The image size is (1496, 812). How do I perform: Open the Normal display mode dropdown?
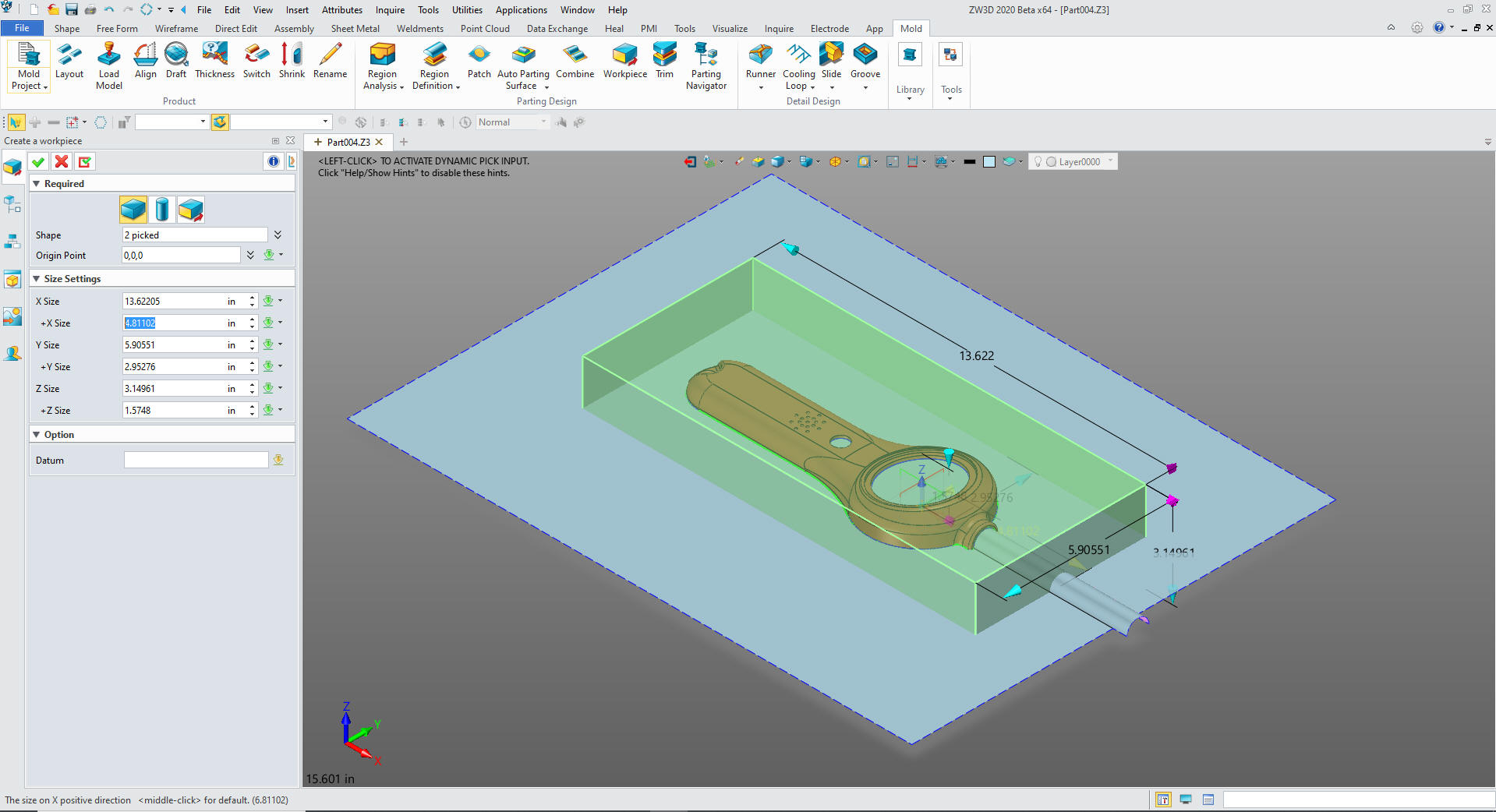click(x=543, y=122)
